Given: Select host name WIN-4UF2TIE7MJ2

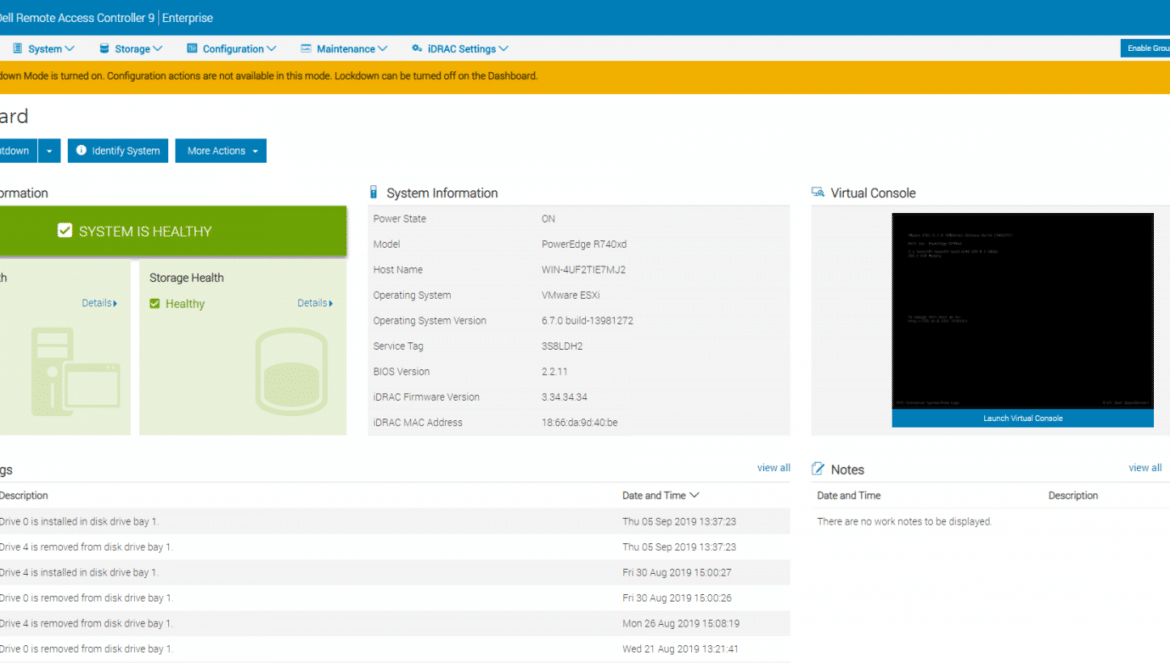Looking at the screenshot, I should (584, 269).
